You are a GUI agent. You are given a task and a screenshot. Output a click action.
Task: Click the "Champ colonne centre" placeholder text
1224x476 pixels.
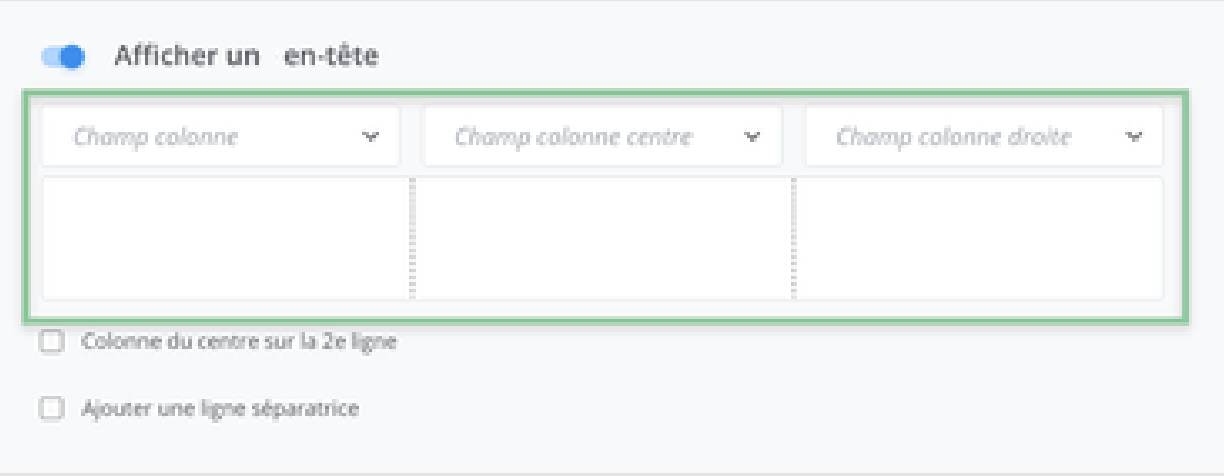pyautogui.click(x=573, y=137)
